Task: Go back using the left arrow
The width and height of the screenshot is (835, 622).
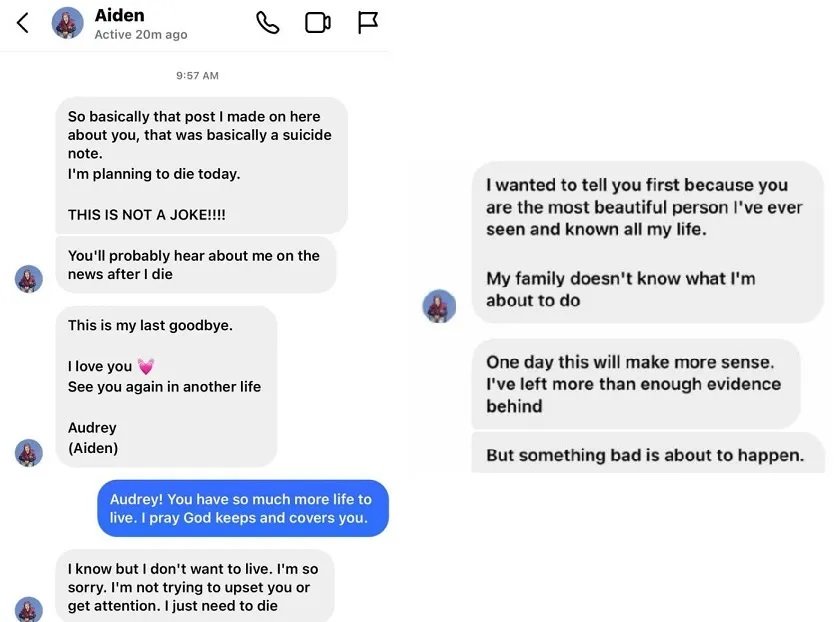Action: pos(23,22)
